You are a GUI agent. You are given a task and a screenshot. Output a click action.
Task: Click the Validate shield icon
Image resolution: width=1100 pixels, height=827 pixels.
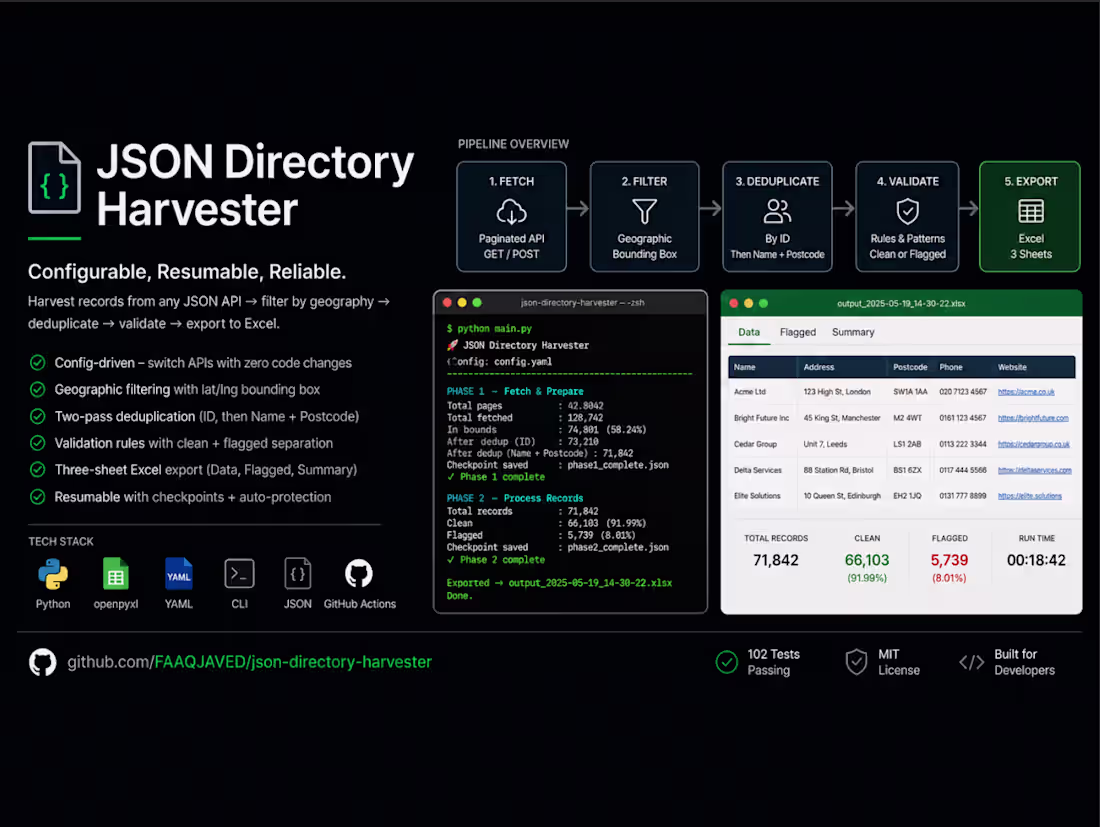[907, 211]
